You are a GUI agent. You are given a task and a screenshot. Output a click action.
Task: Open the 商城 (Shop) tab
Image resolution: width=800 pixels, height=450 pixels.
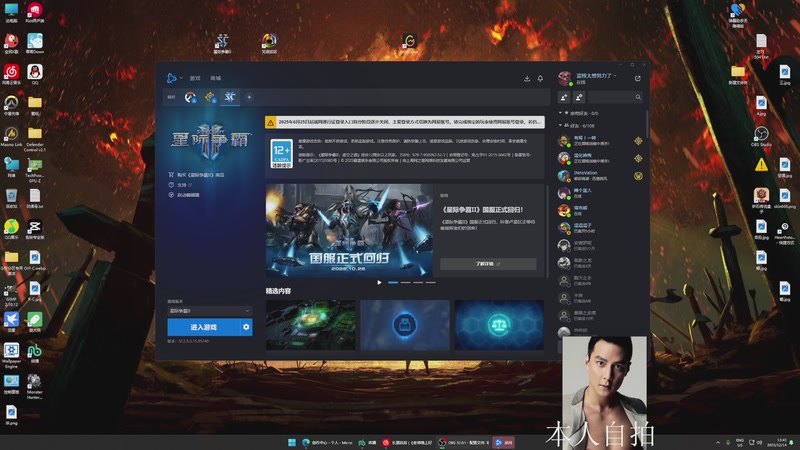[x=216, y=79]
